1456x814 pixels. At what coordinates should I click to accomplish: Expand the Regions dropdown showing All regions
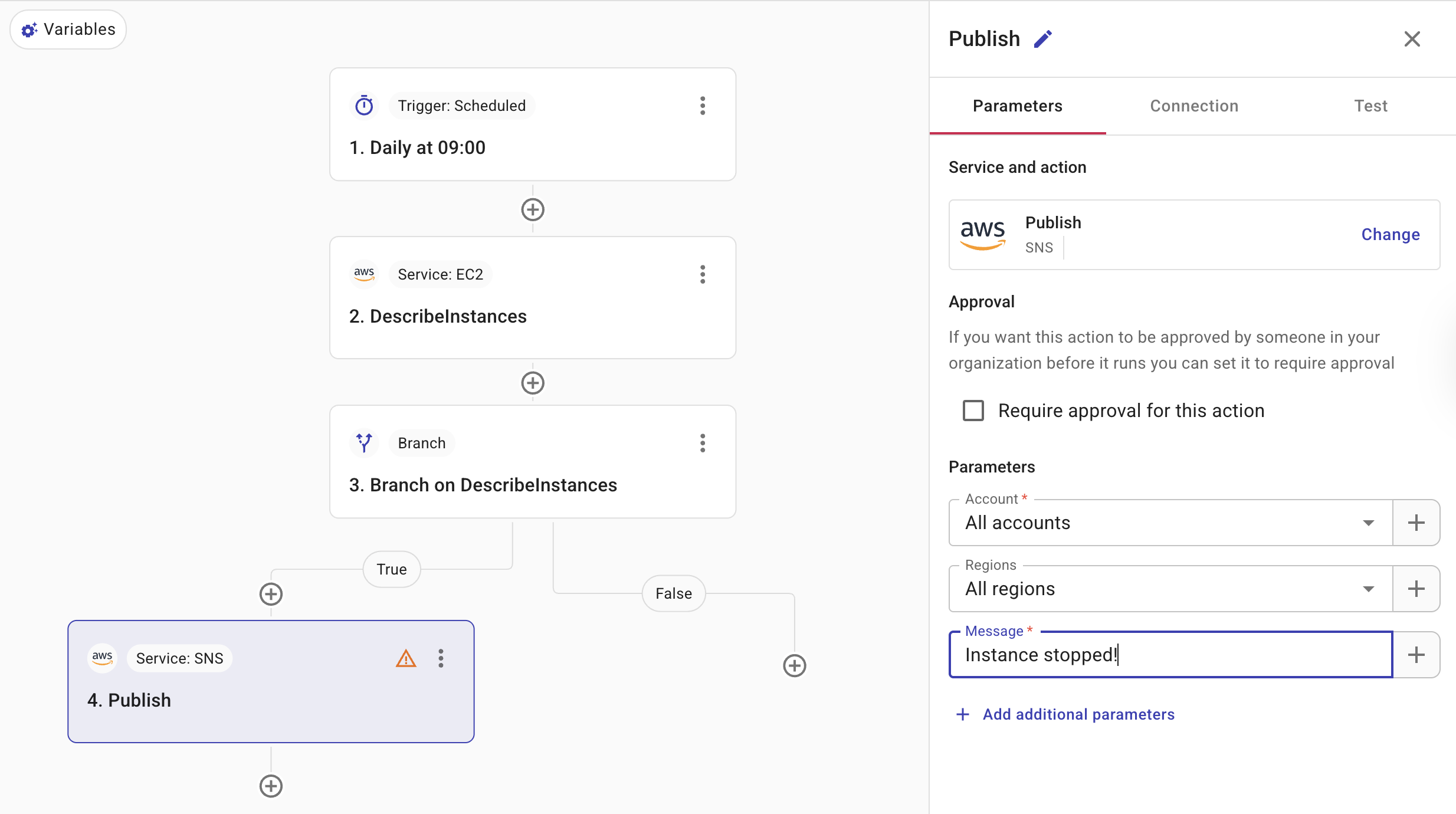pos(1368,589)
